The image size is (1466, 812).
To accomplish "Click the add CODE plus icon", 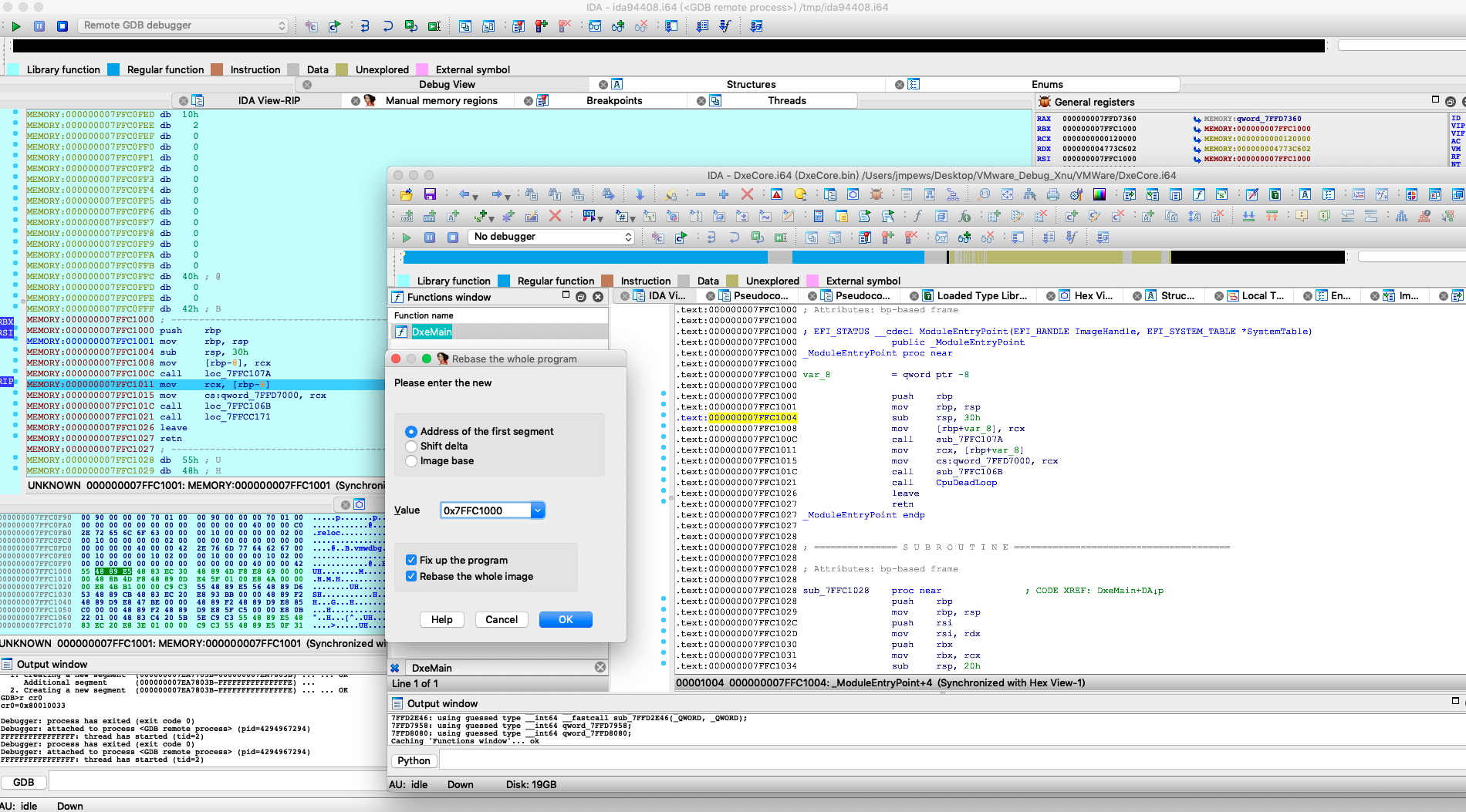I will point(407,216).
